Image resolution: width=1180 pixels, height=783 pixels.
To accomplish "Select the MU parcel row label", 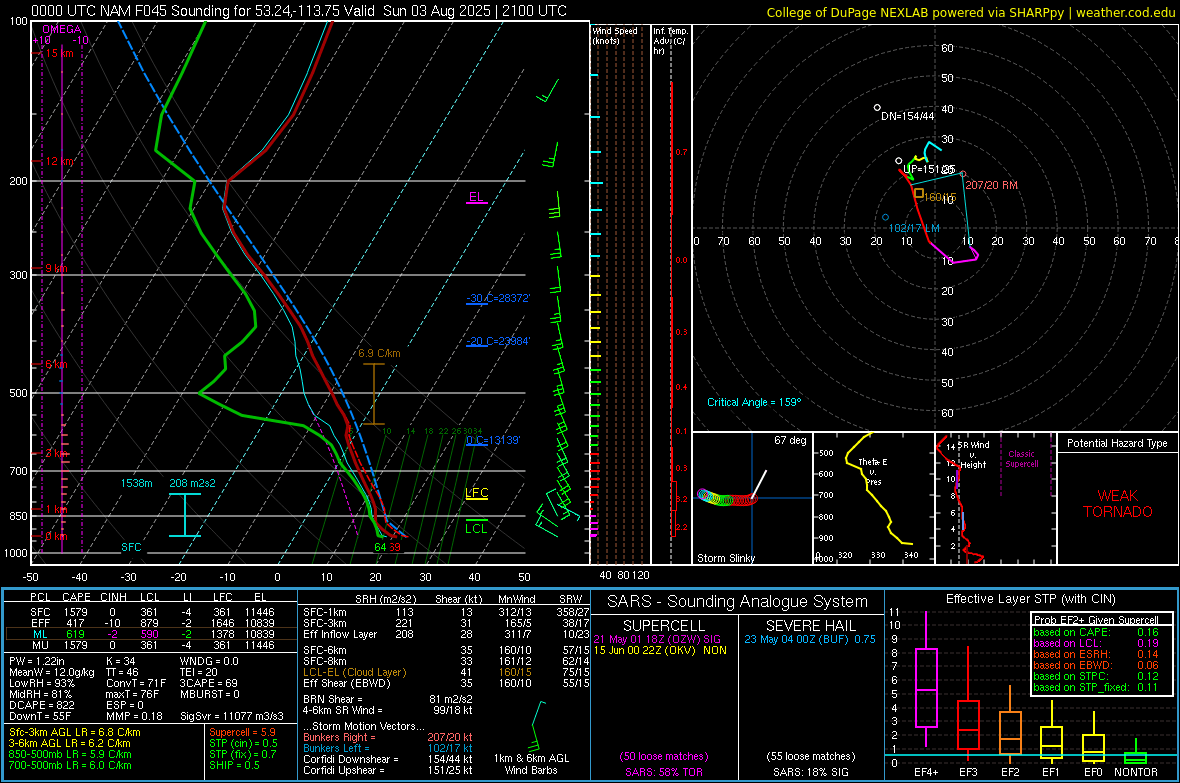I will (x=40, y=645).
